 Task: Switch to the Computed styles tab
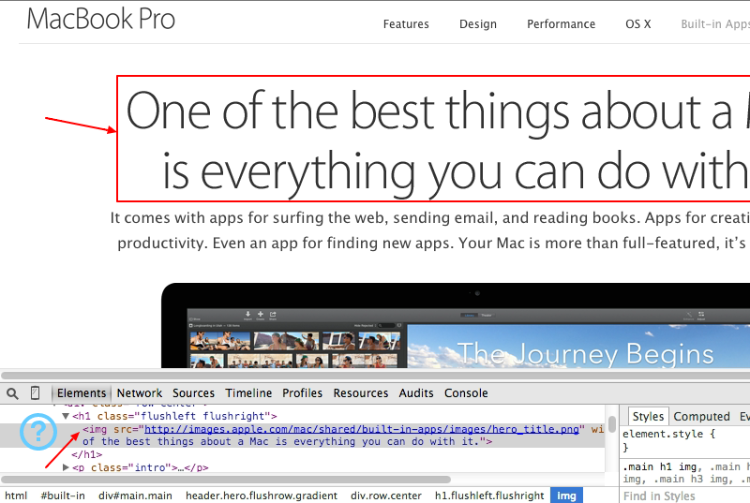pyautogui.click(x=701, y=417)
